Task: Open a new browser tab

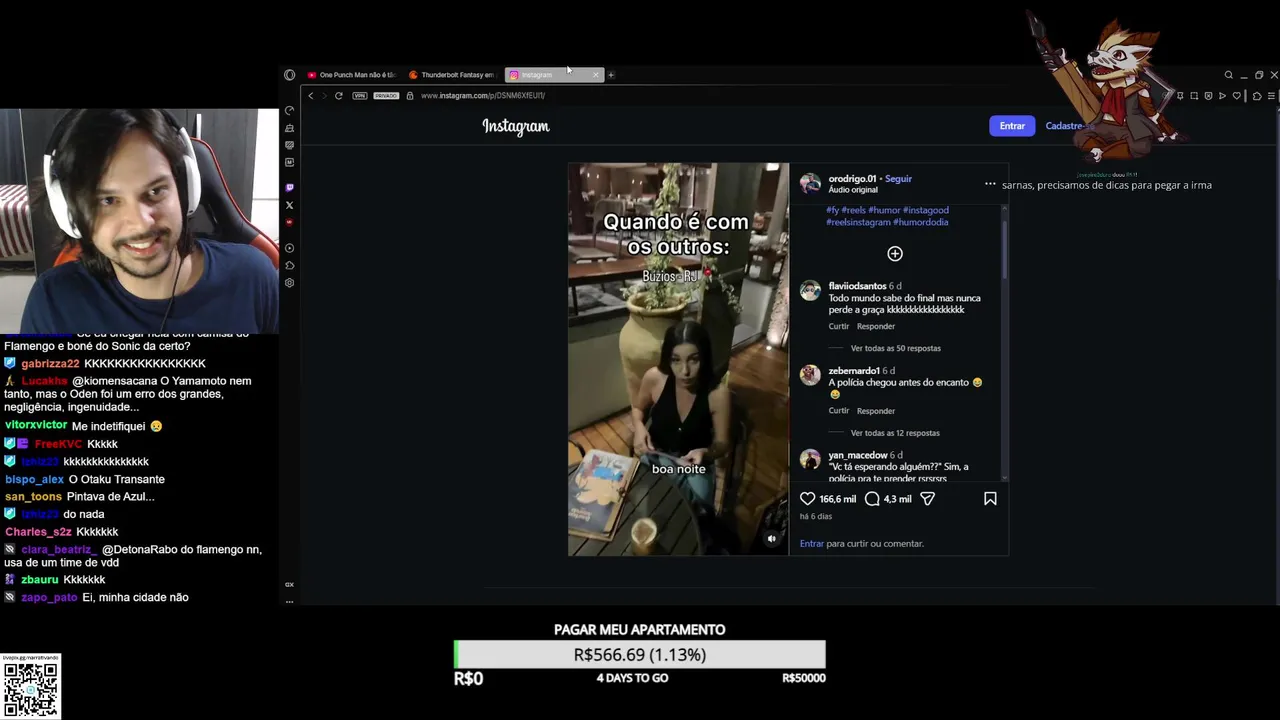Action: coord(611,75)
